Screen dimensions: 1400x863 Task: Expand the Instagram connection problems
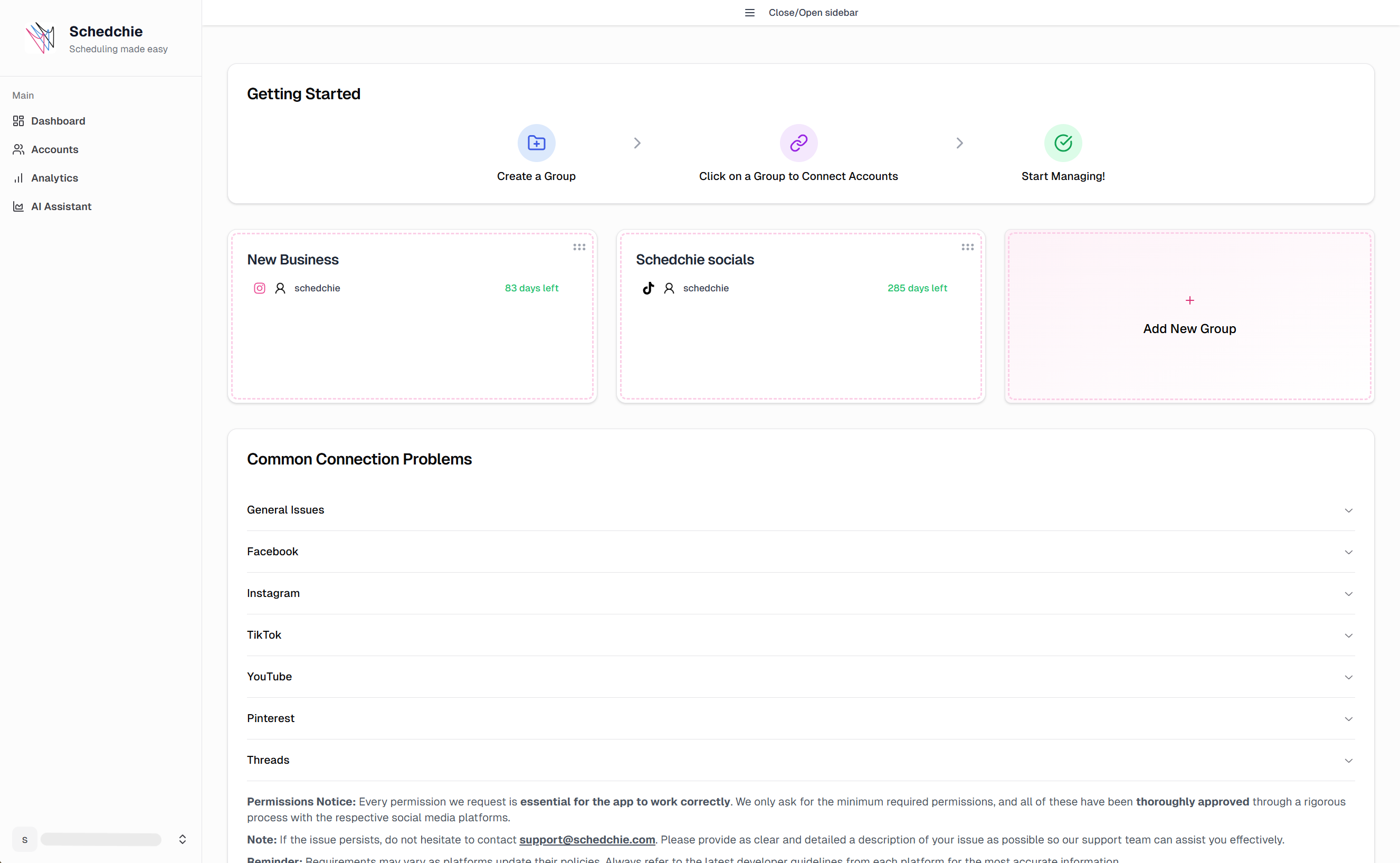(801, 594)
